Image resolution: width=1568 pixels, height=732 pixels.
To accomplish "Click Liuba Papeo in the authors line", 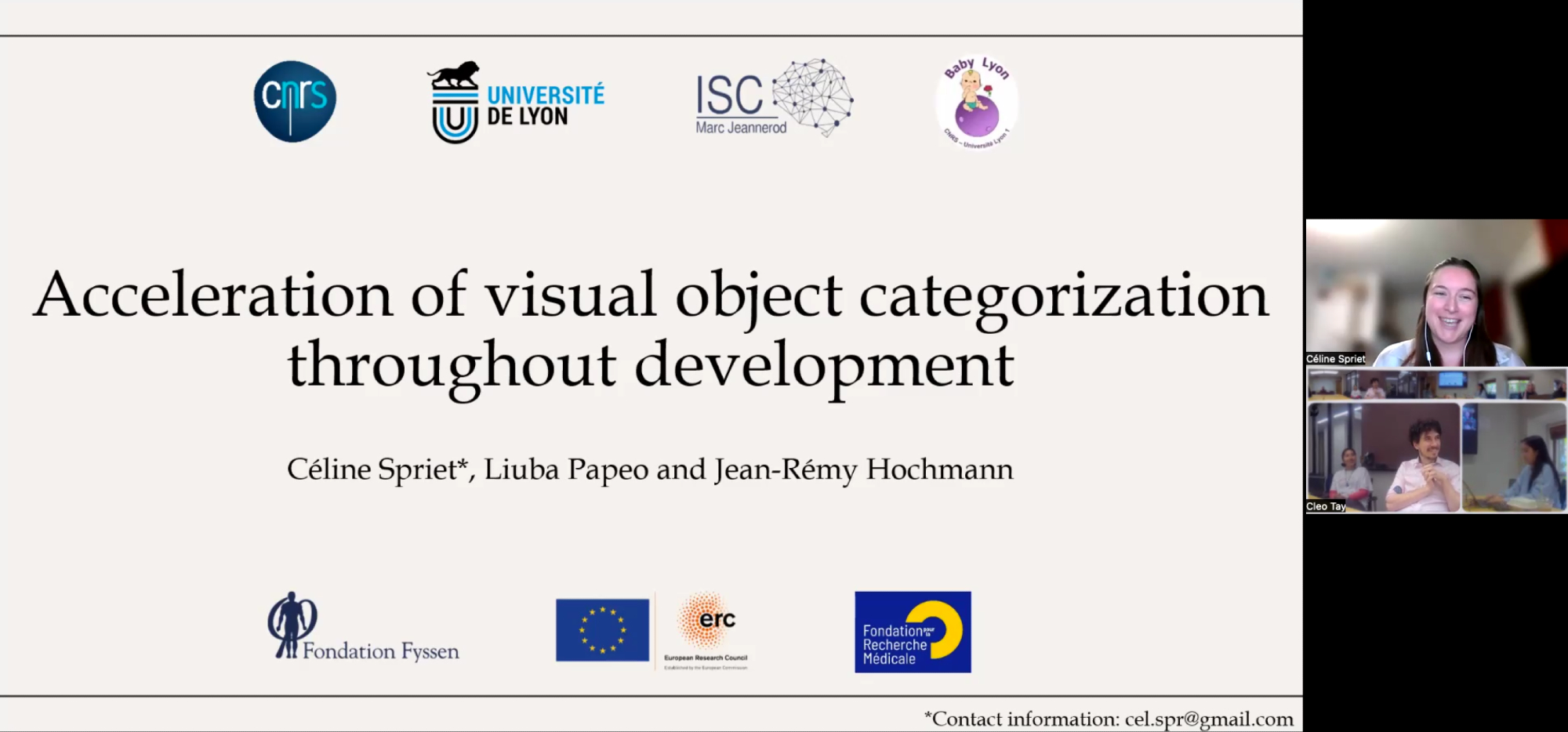I will tap(566, 469).
